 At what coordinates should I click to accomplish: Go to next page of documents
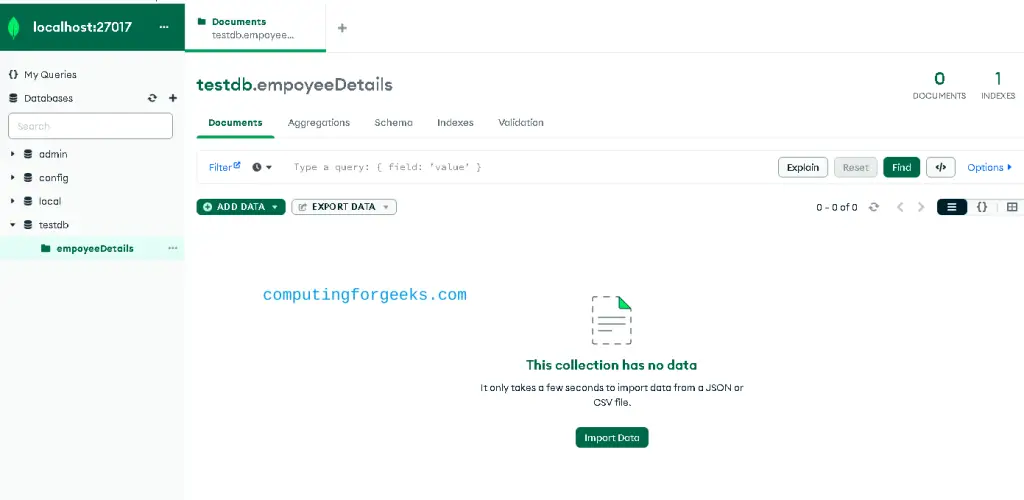921,207
